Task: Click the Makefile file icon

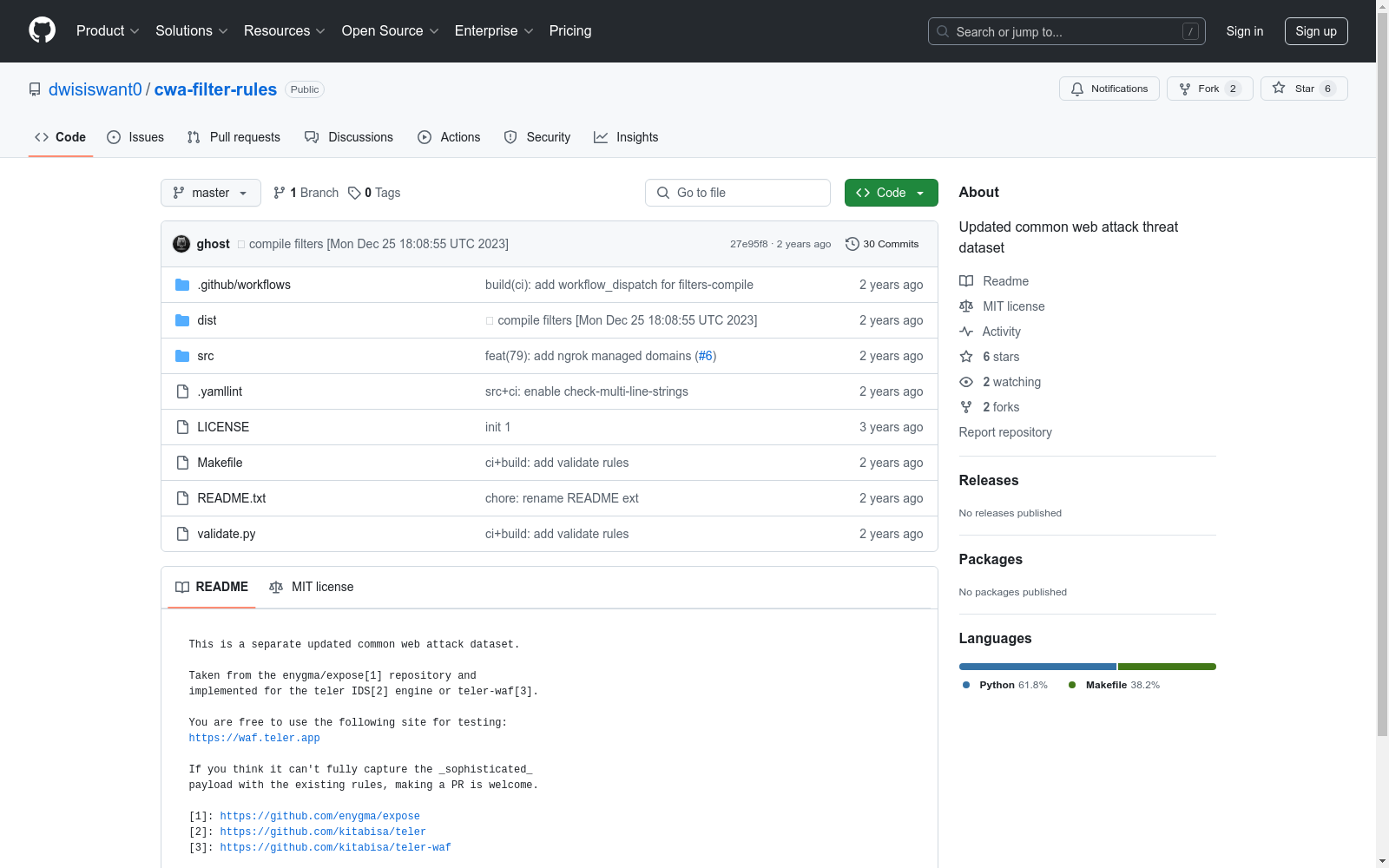Action: (182, 463)
